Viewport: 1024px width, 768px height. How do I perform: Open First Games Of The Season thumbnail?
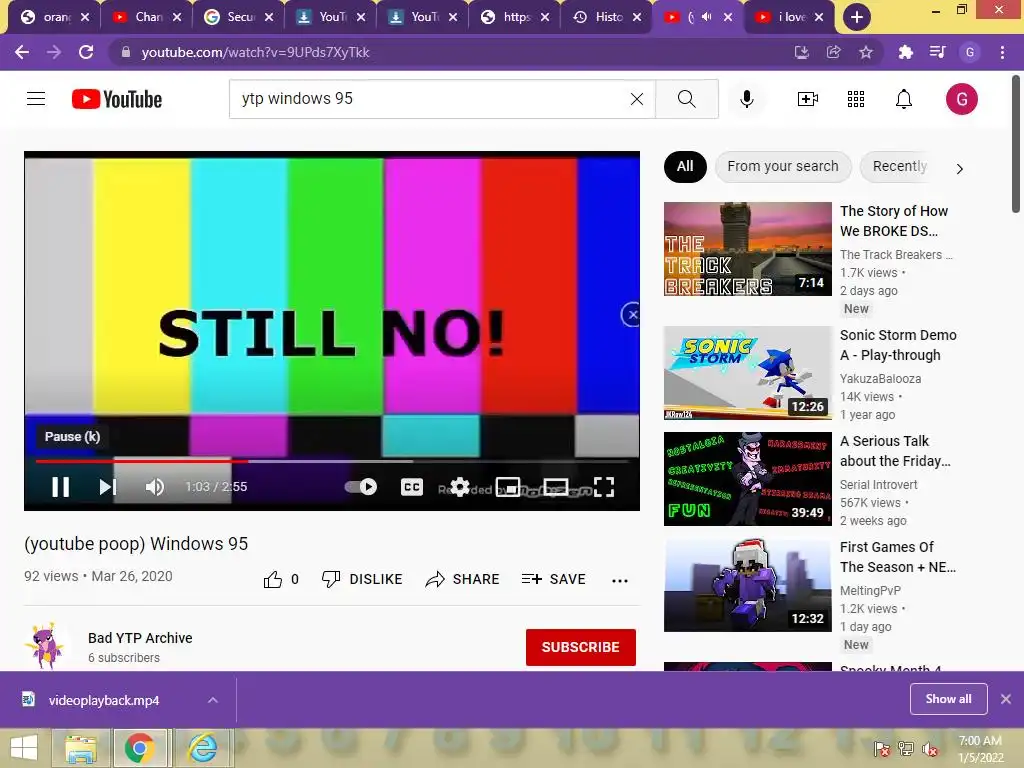pyautogui.click(x=748, y=585)
